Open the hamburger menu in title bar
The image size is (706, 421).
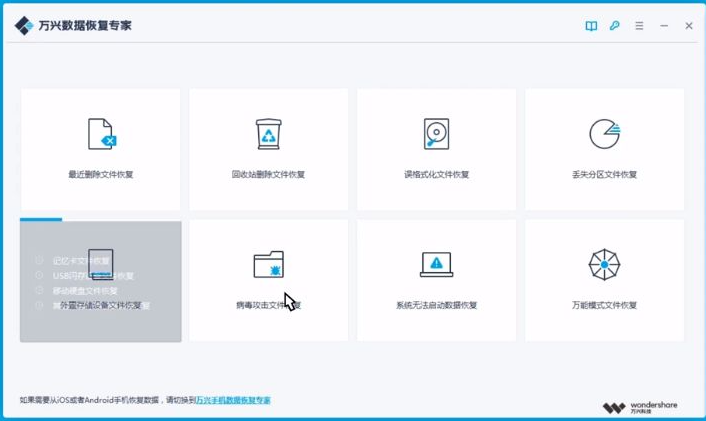click(640, 26)
